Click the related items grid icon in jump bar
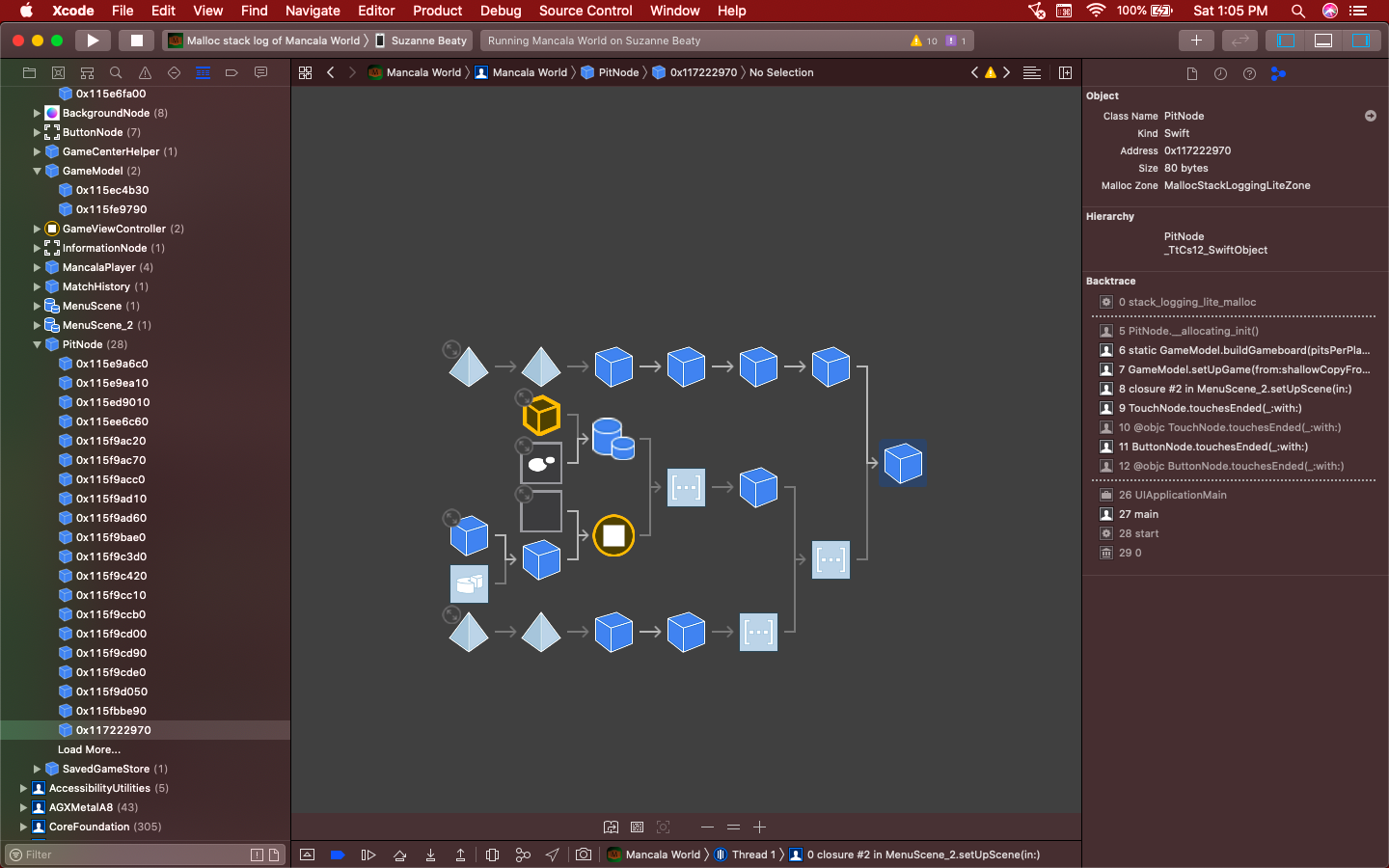Viewport: 1389px width, 868px height. [305, 72]
